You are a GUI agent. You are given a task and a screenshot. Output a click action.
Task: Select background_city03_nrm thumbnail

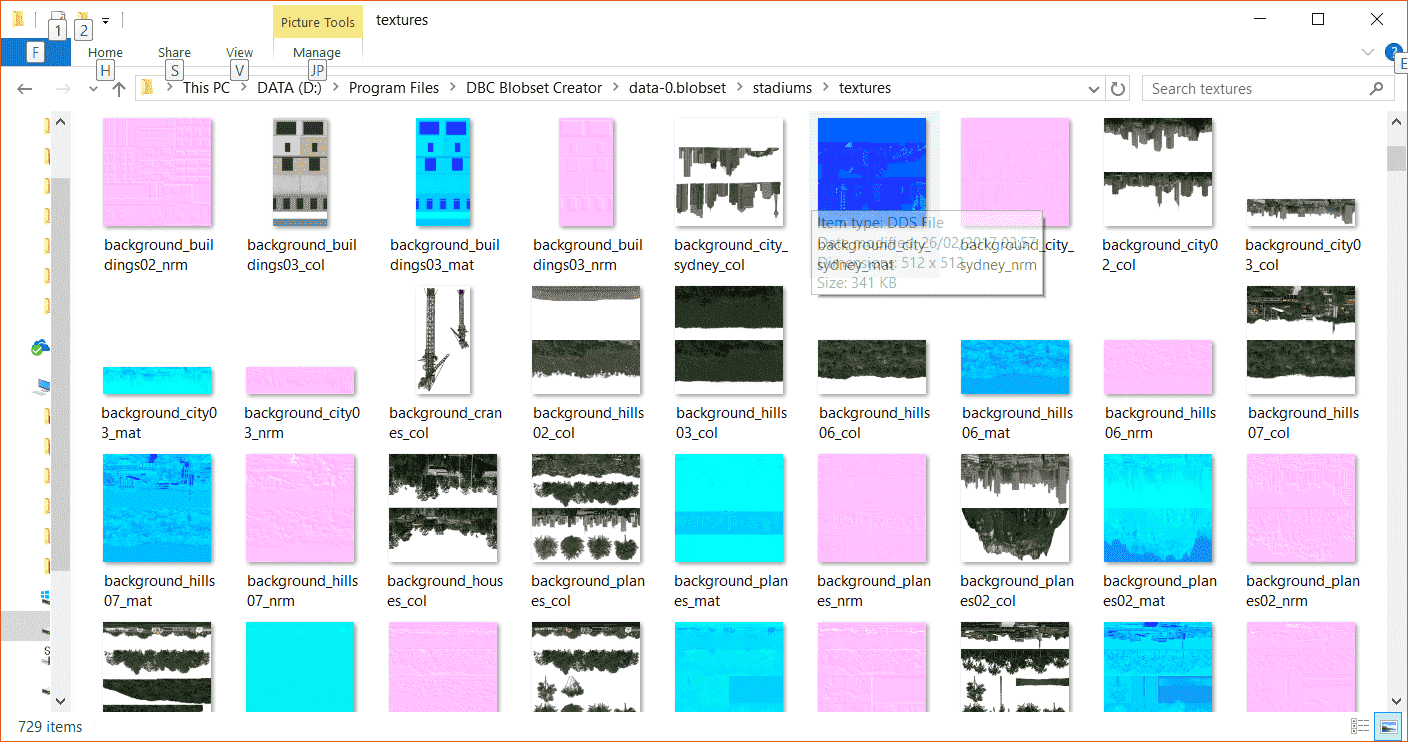(x=301, y=381)
